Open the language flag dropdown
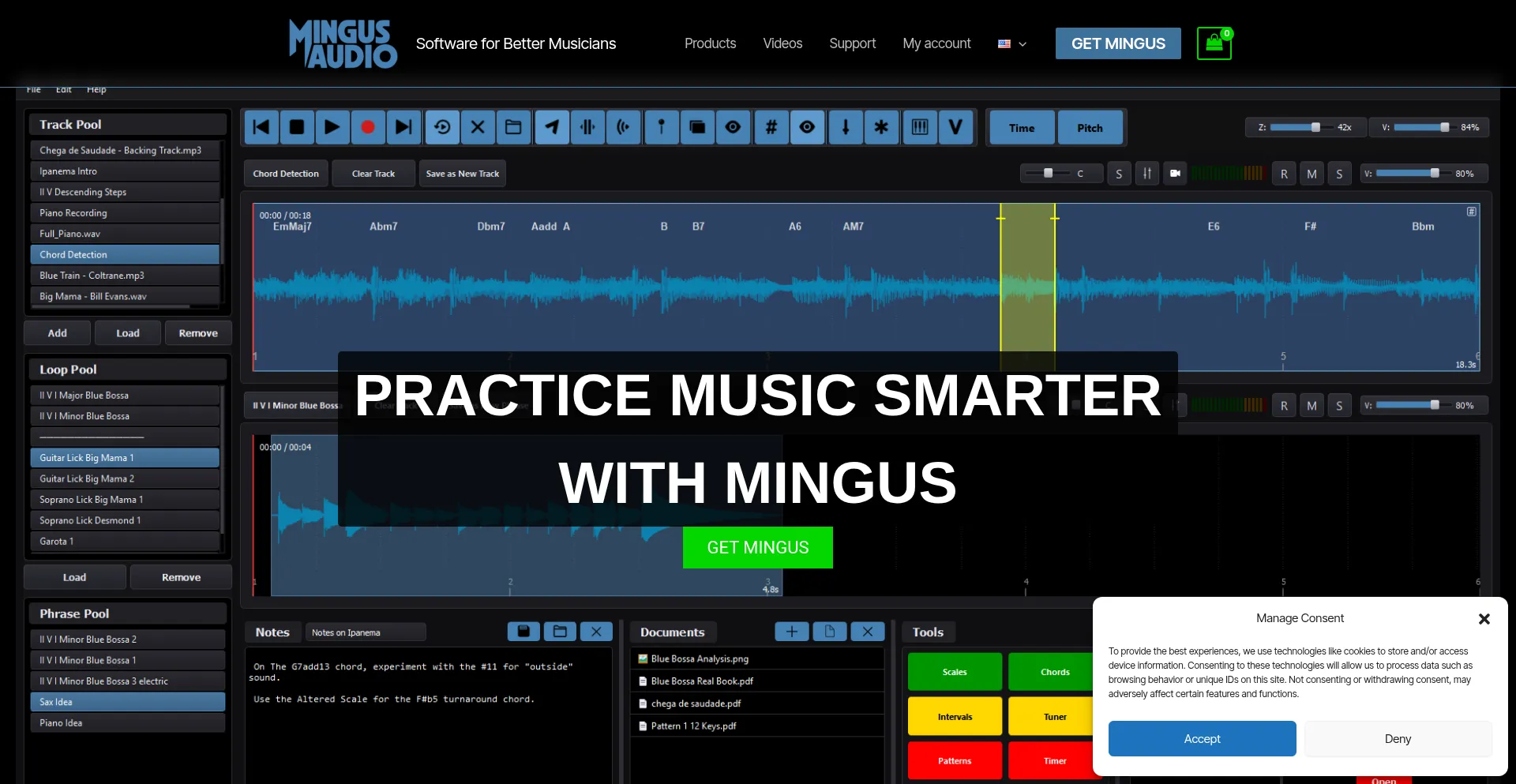This screenshot has width=1516, height=784. click(1012, 44)
